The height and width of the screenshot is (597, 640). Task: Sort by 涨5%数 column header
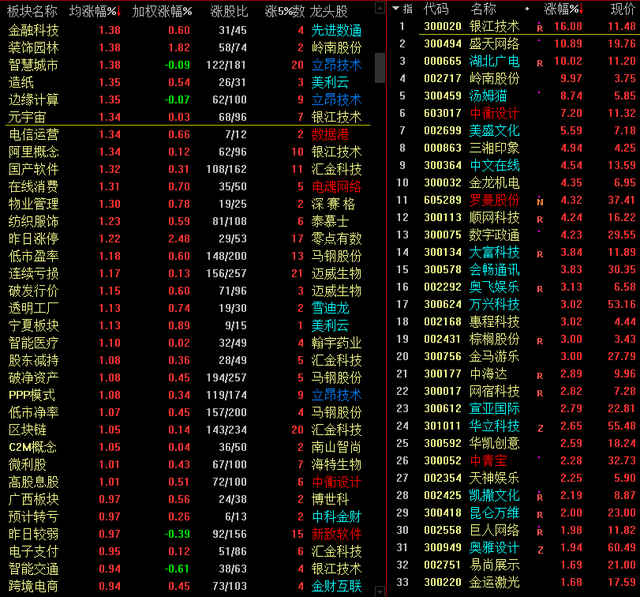click(284, 11)
